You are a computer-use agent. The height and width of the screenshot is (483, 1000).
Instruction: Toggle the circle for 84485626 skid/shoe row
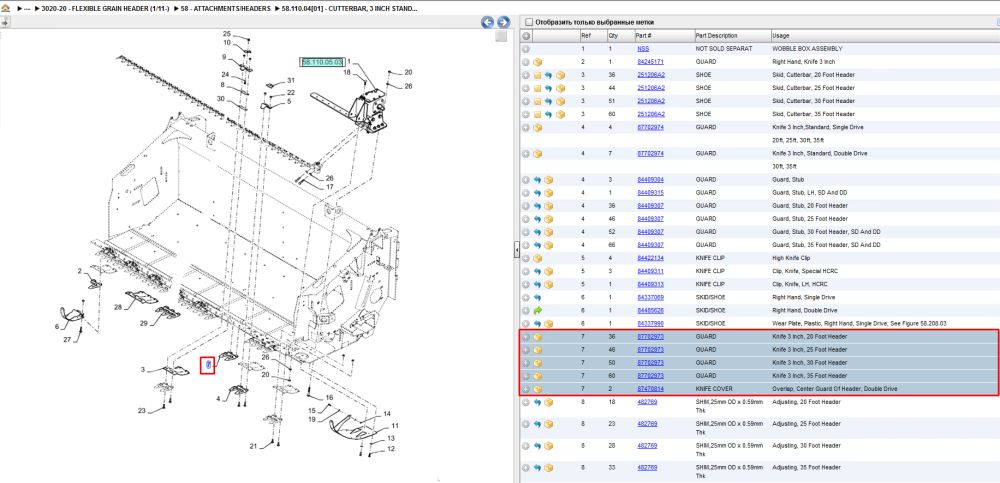(526, 311)
